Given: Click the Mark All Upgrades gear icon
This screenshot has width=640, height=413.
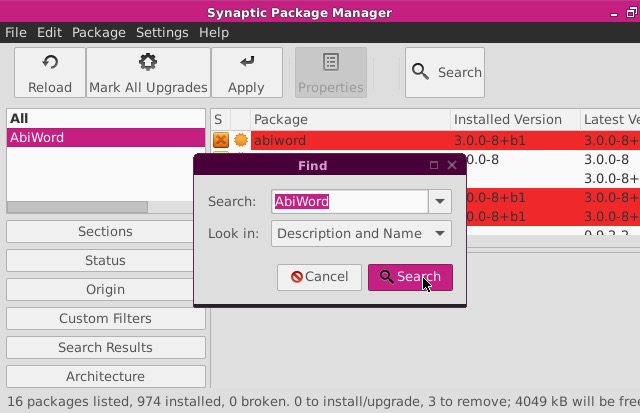Looking at the screenshot, I should (x=148, y=63).
